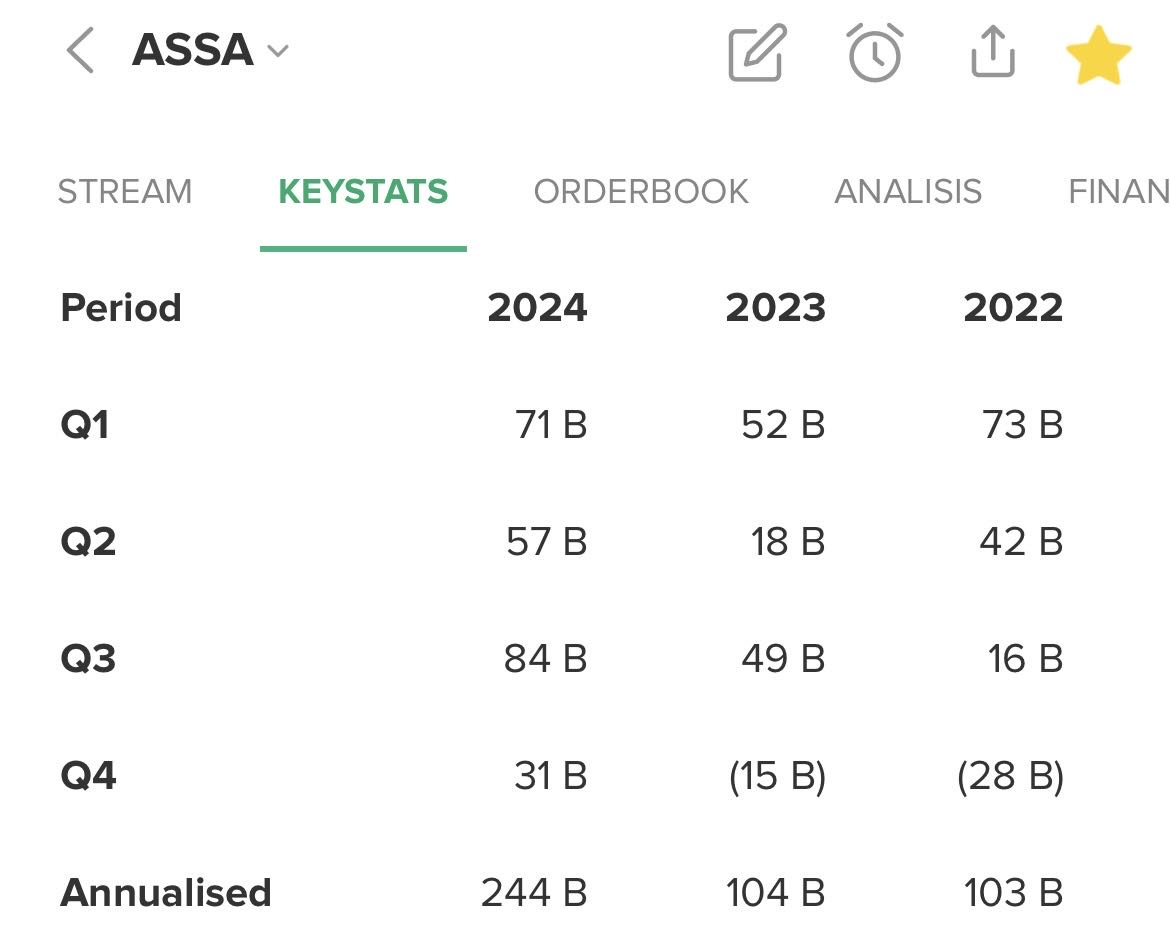Toggle the yellow favorite star
Screen dimensions: 1170x947
click(x=1098, y=55)
